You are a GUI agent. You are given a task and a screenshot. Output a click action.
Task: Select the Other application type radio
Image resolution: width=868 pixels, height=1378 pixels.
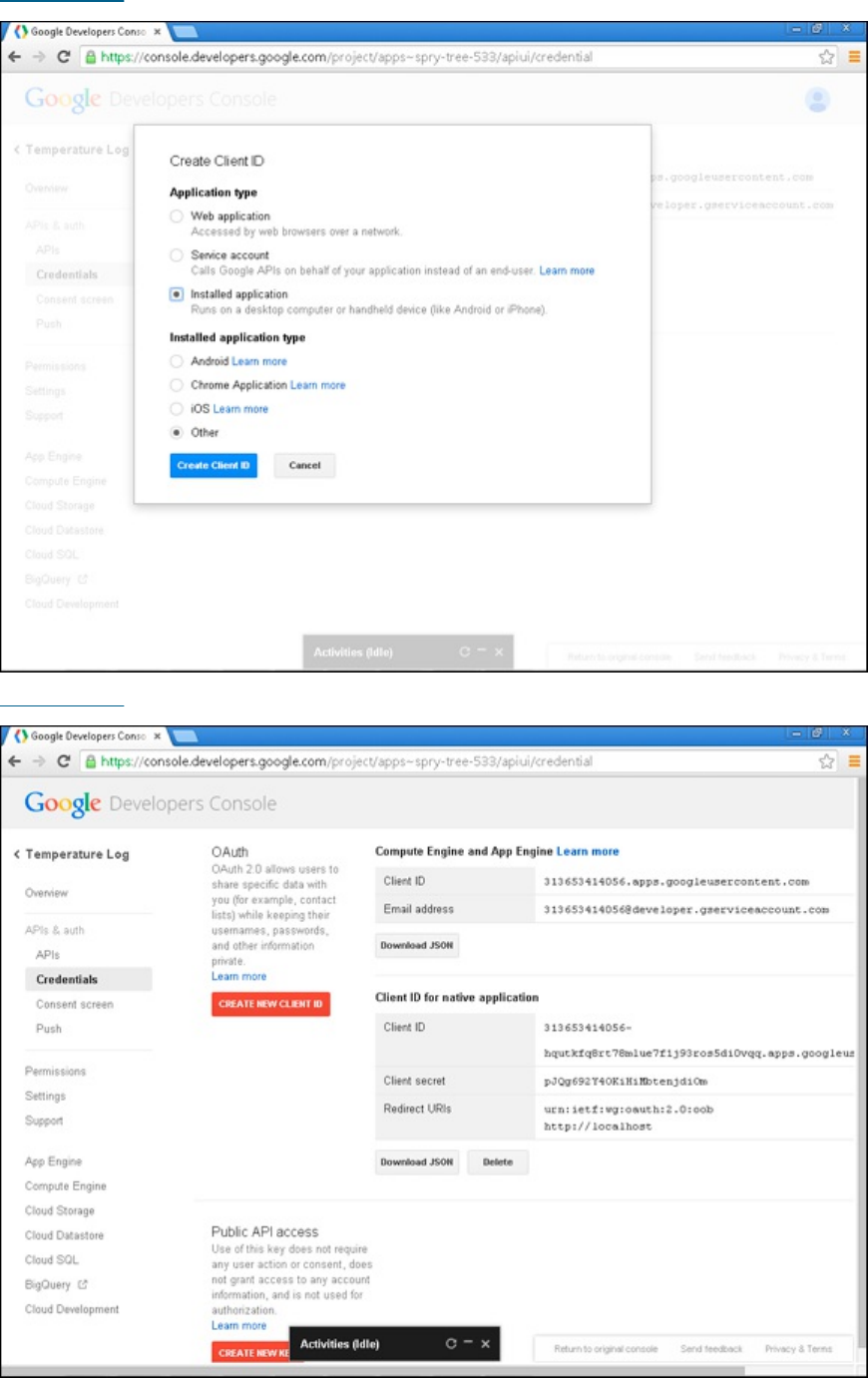pyautogui.click(x=177, y=432)
